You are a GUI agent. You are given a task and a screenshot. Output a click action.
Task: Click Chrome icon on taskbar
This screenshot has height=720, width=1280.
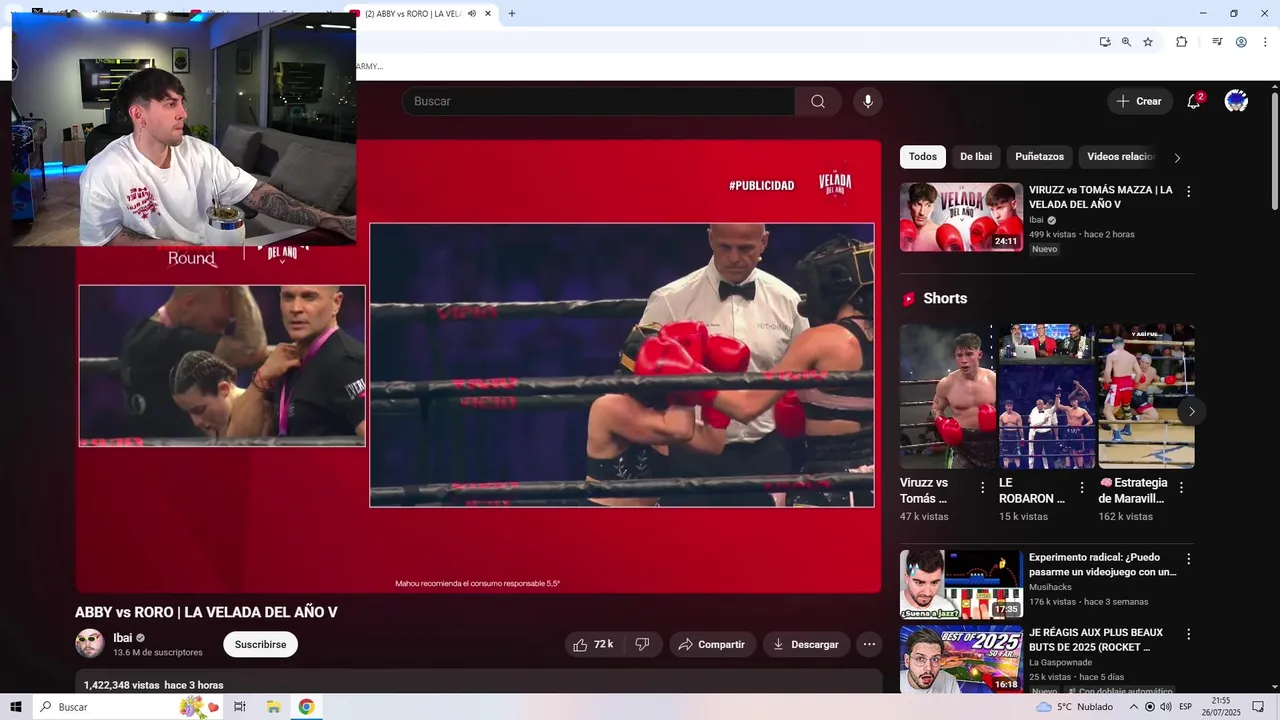pos(306,707)
